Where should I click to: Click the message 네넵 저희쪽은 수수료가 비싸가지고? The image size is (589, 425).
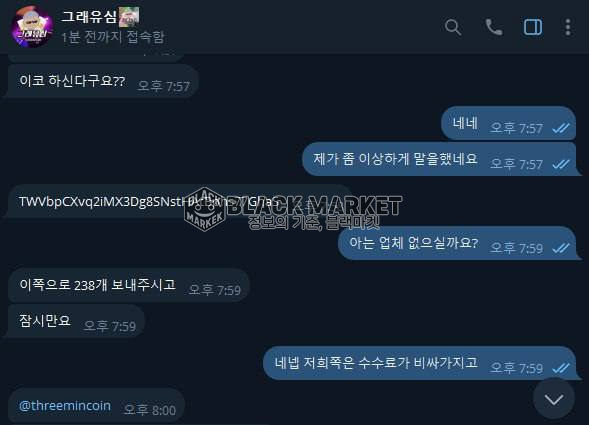420,363
